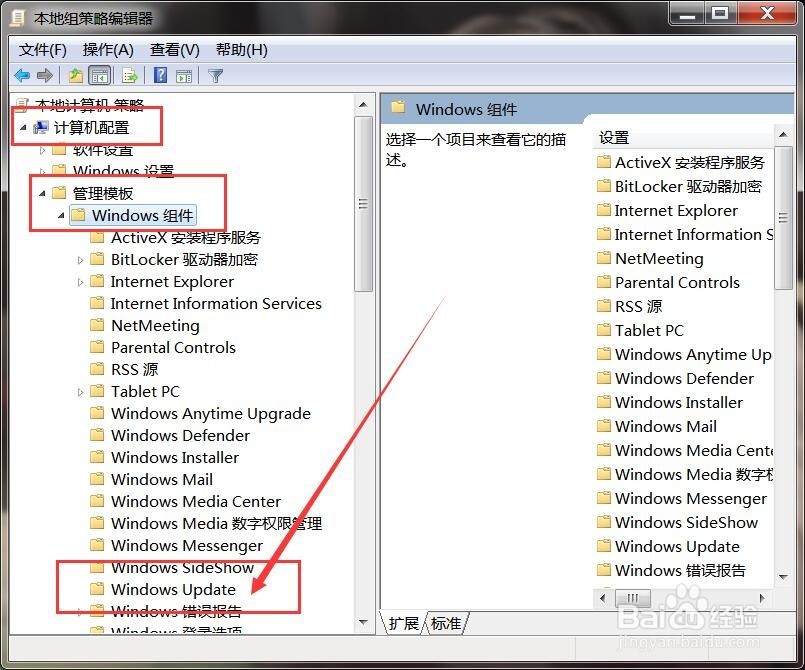Select Windows 组件 tree item
This screenshot has height=670, width=805.
143,215
